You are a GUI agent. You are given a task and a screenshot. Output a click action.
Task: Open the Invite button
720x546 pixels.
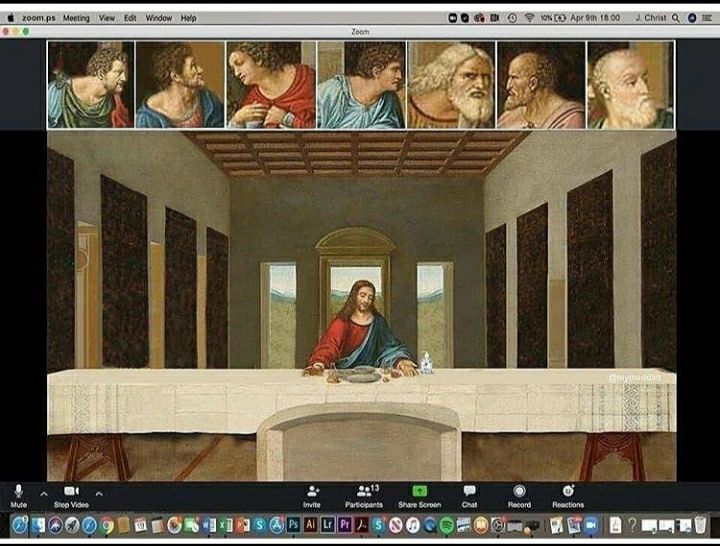click(312, 496)
